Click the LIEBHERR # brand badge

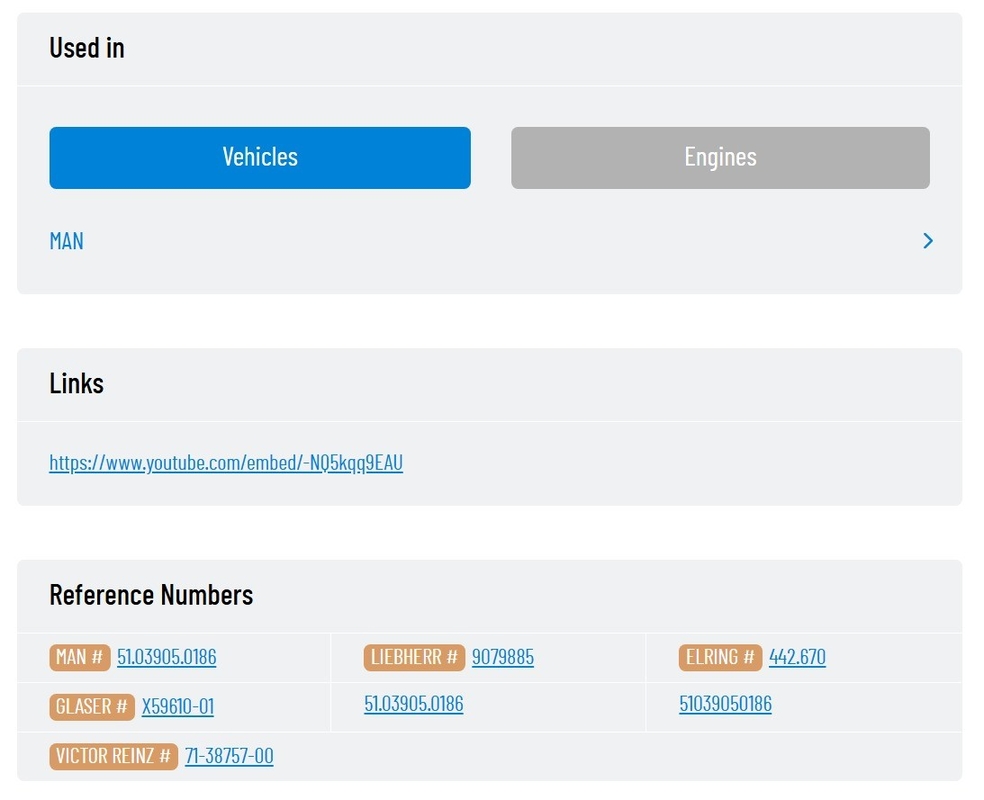point(414,658)
